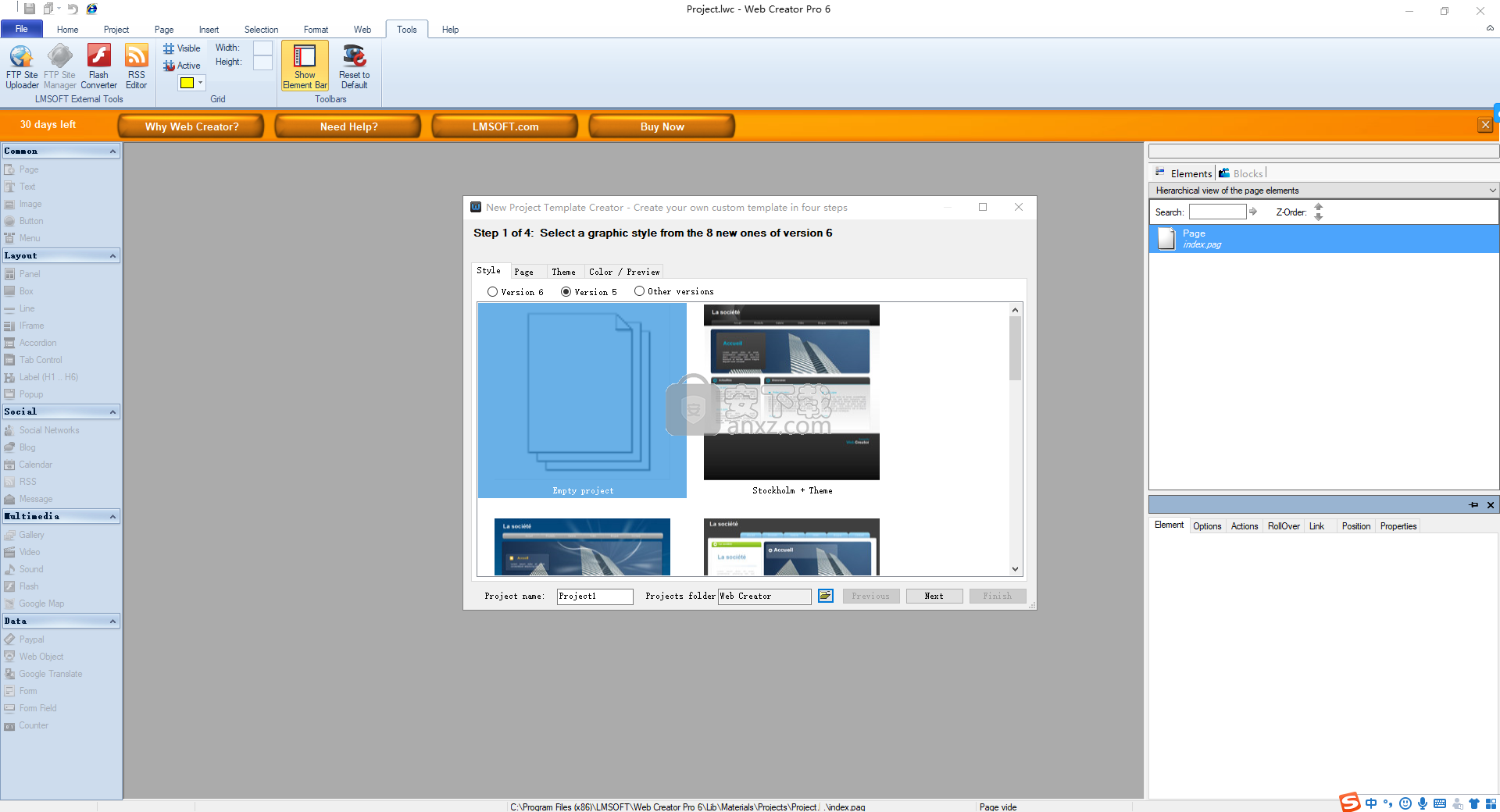
Task: Collapse the Social section
Action: pyautogui.click(x=112, y=412)
